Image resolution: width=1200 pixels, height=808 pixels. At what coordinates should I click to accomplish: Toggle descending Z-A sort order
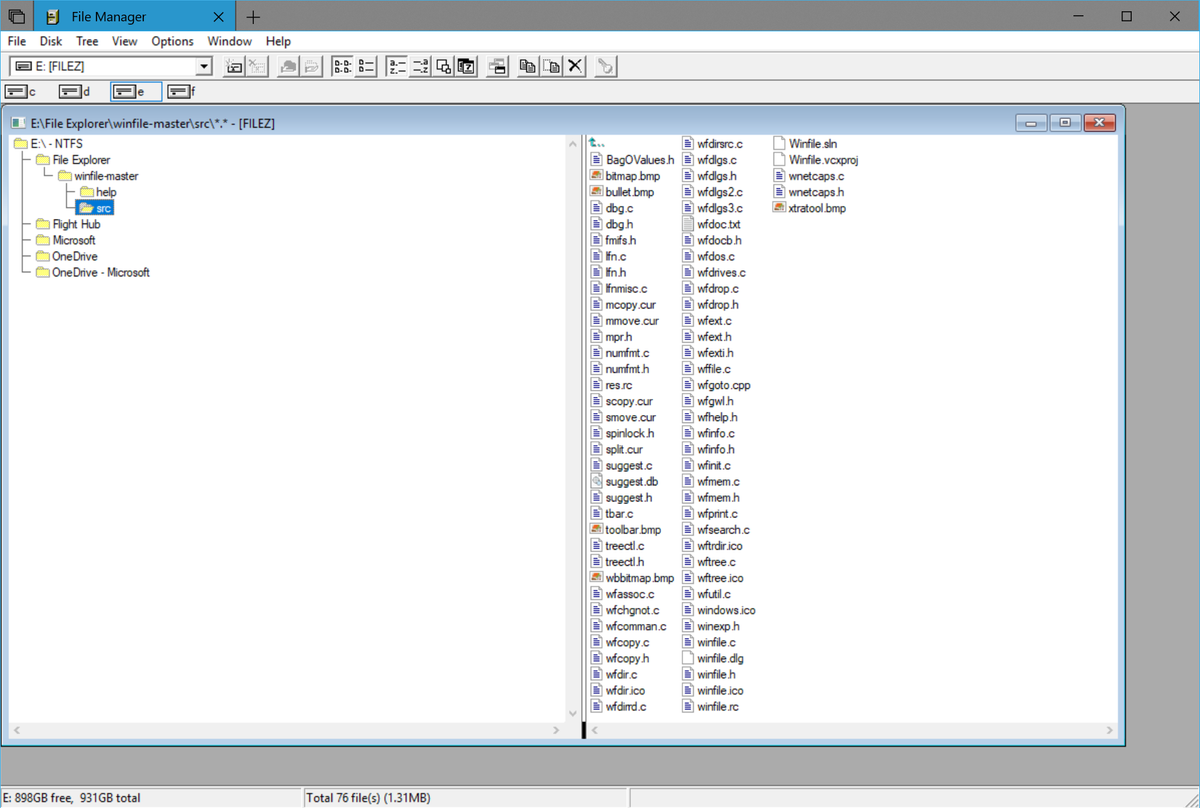(420, 66)
